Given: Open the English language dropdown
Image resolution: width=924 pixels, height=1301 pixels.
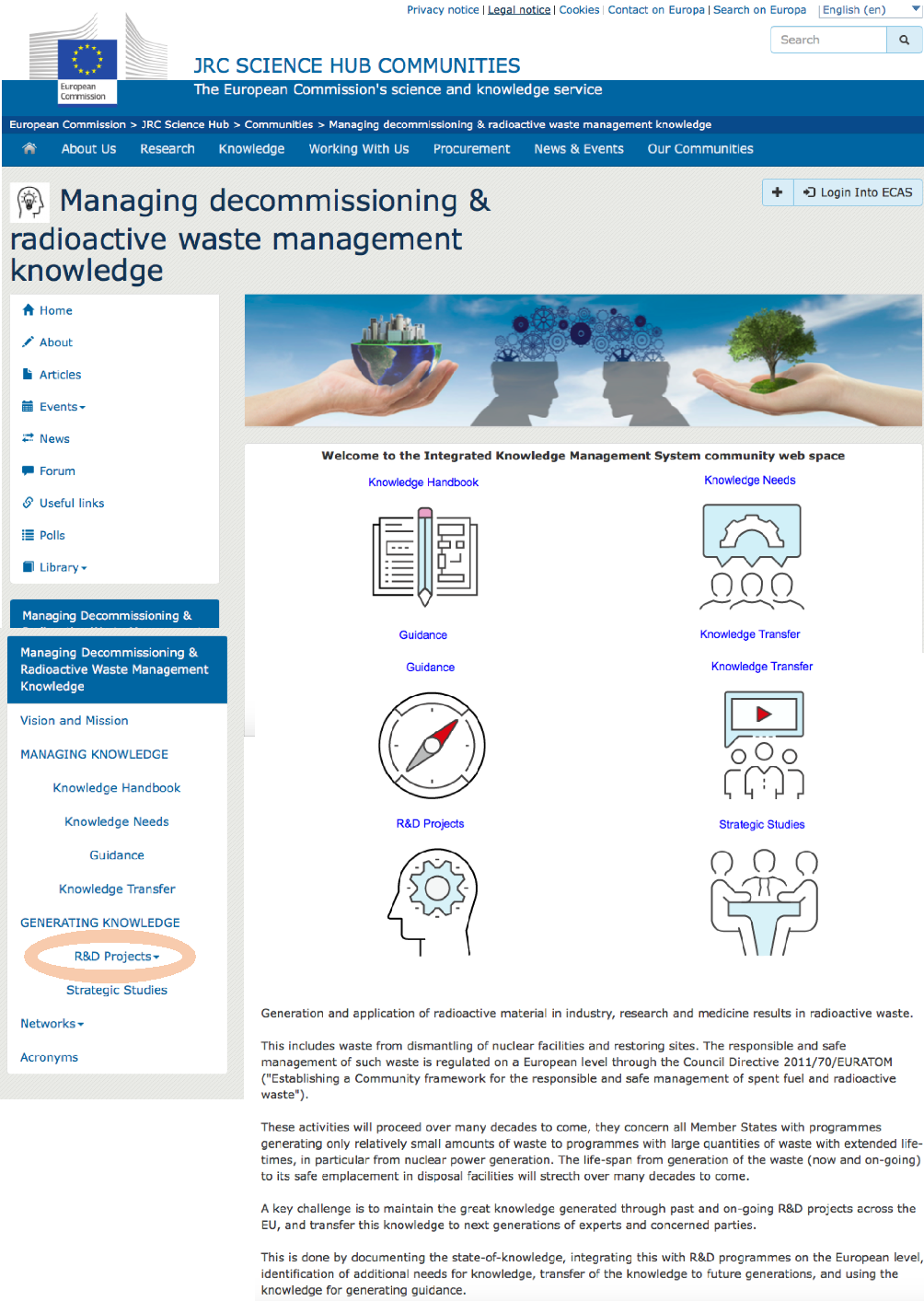Looking at the screenshot, I should click(x=870, y=10).
